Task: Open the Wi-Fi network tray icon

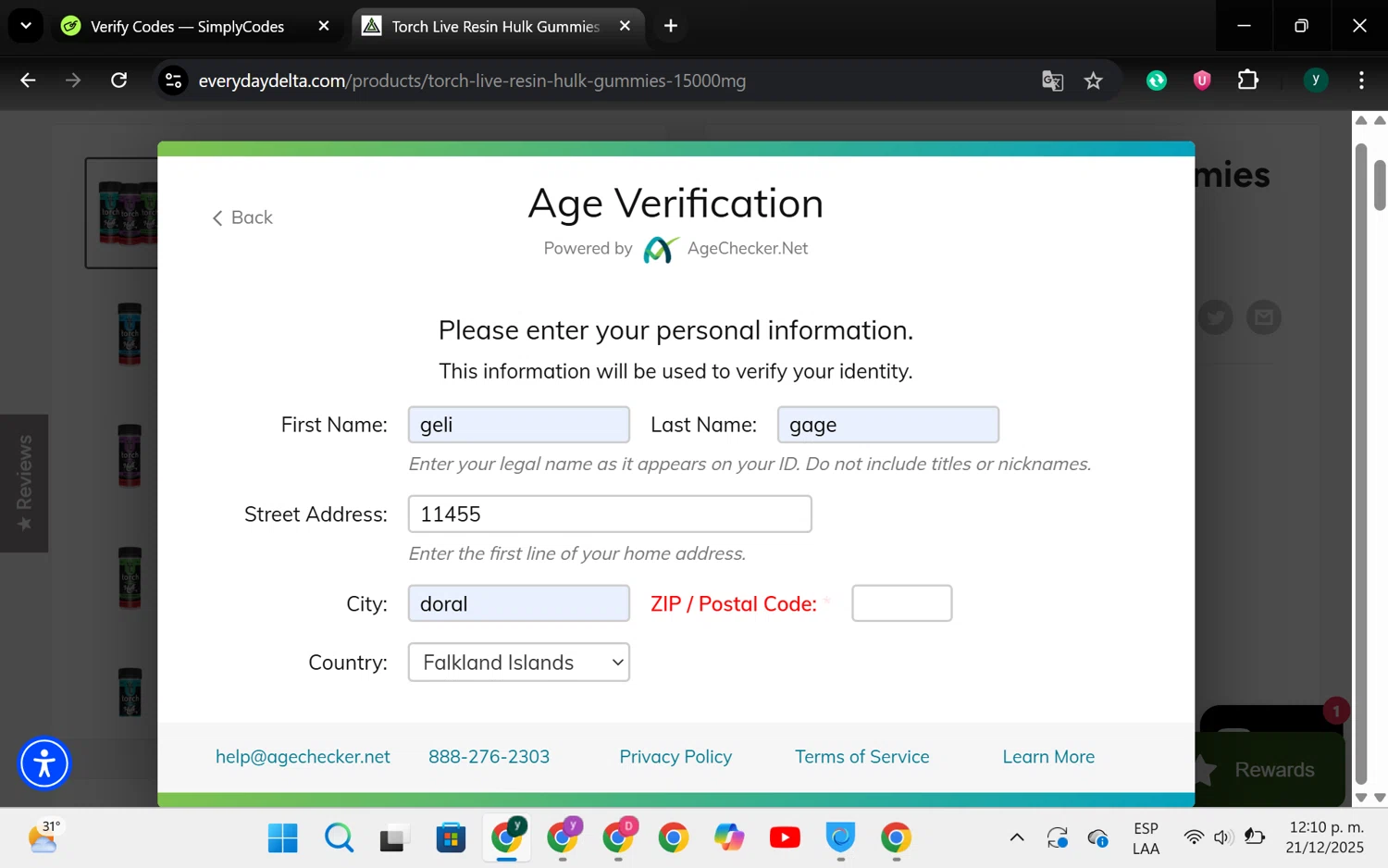Action: 1194,837
